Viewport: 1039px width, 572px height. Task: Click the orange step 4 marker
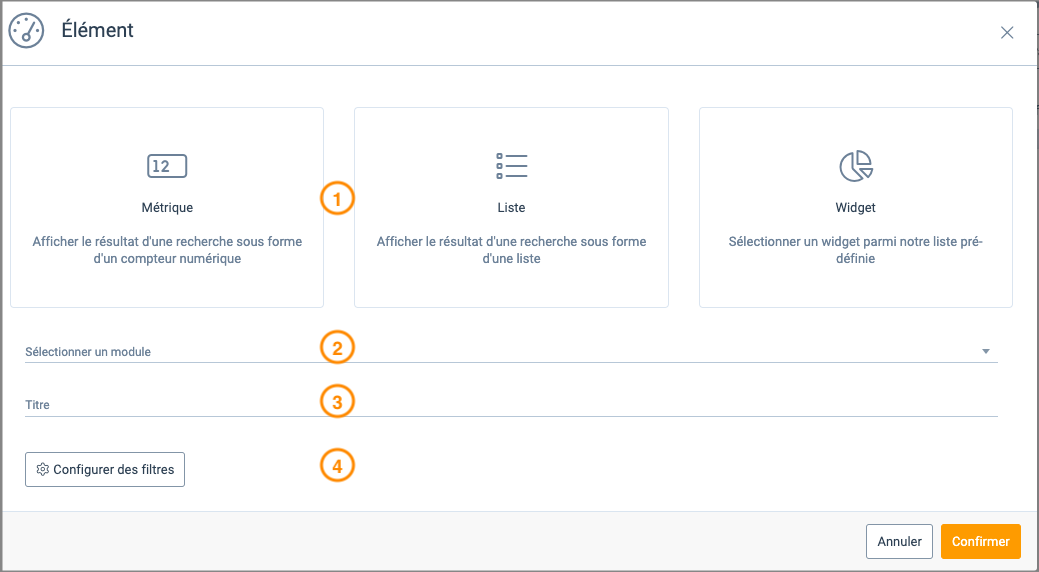click(x=337, y=465)
